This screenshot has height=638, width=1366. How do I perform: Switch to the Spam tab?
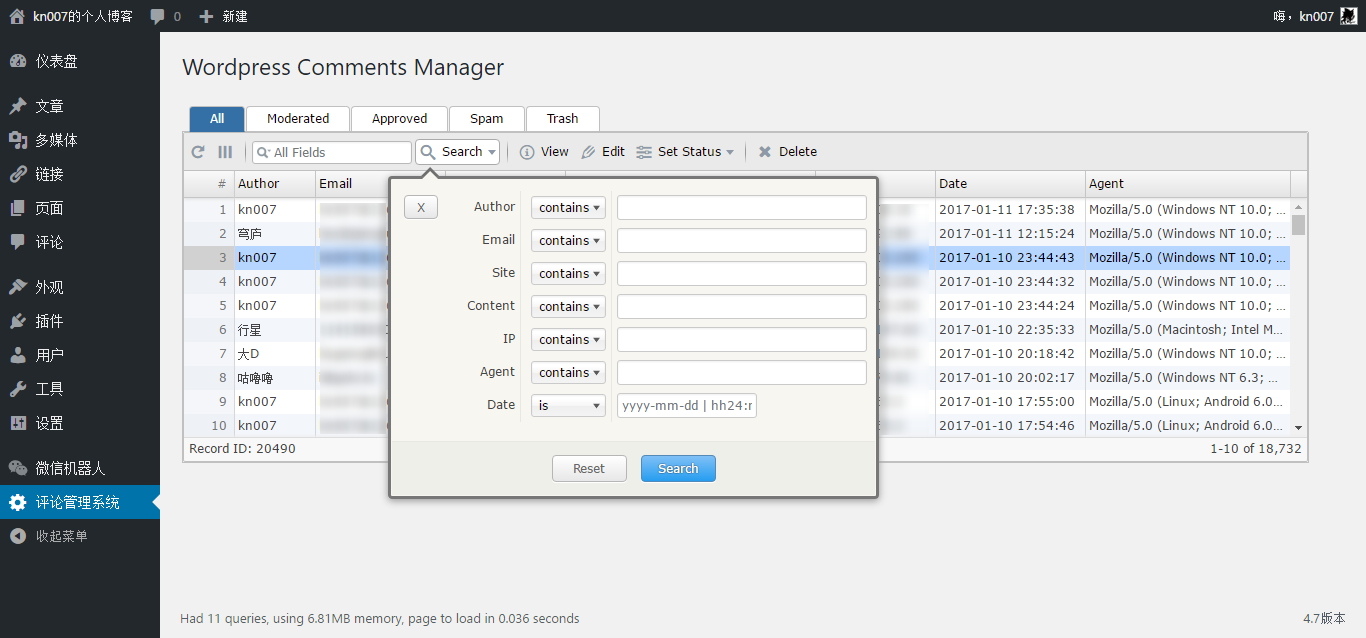click(x=486, y=118)
